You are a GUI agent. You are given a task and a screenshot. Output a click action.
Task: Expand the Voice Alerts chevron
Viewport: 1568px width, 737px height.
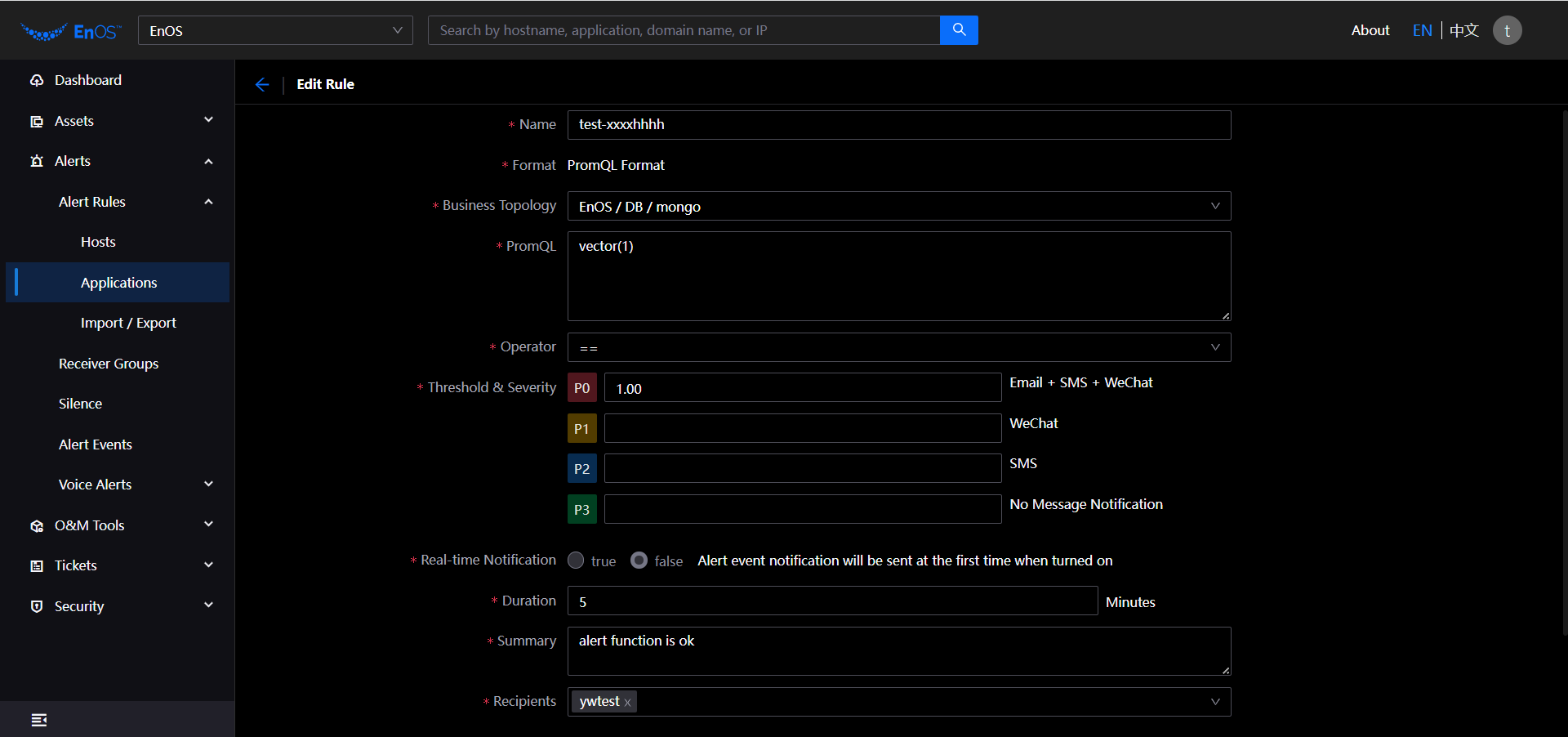click(208, 485)
